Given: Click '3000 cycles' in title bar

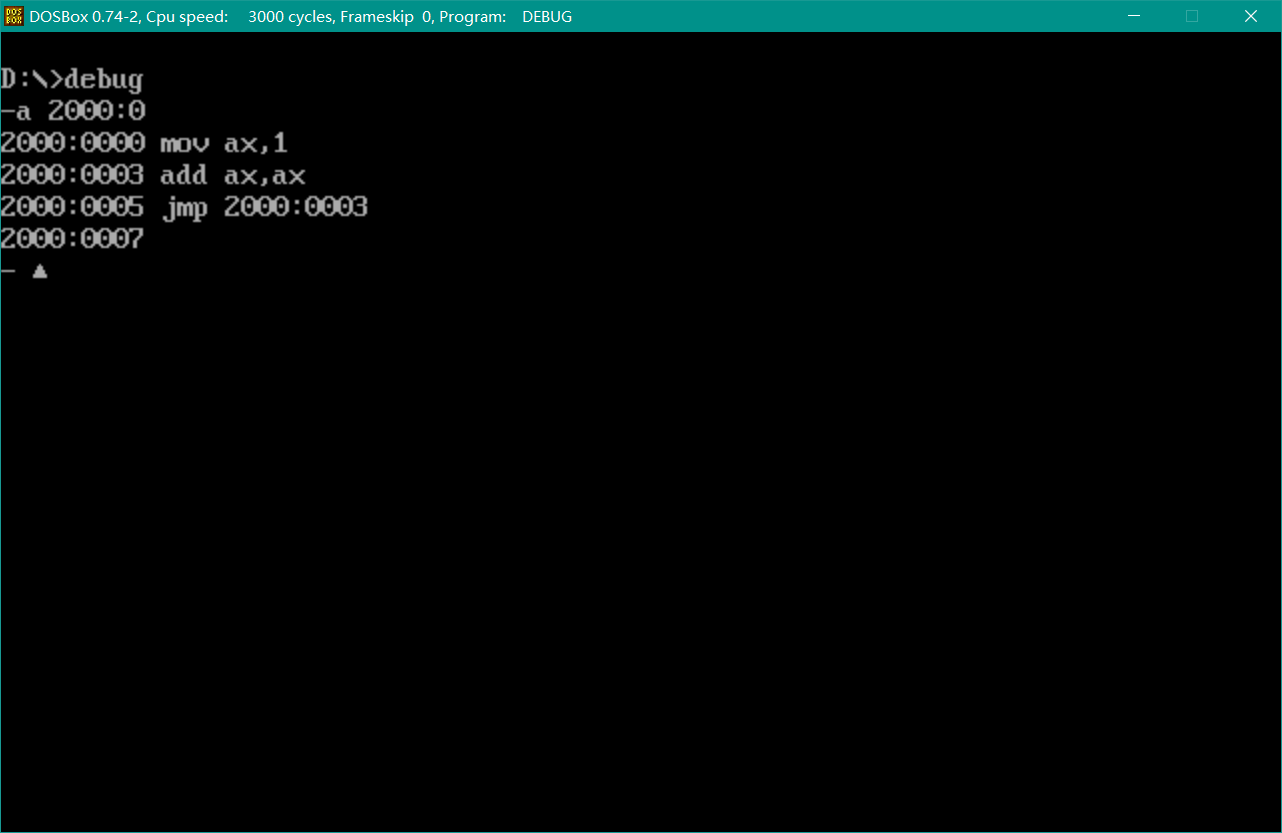Looking at the screenshot, I should pos(291,16).
